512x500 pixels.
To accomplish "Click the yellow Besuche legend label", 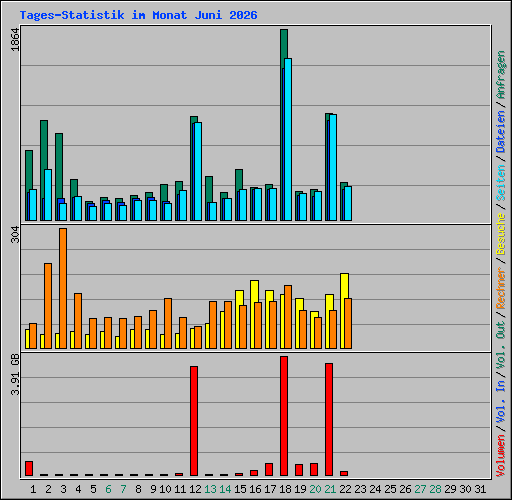I will pyautogui.click(x=501, y=234).
